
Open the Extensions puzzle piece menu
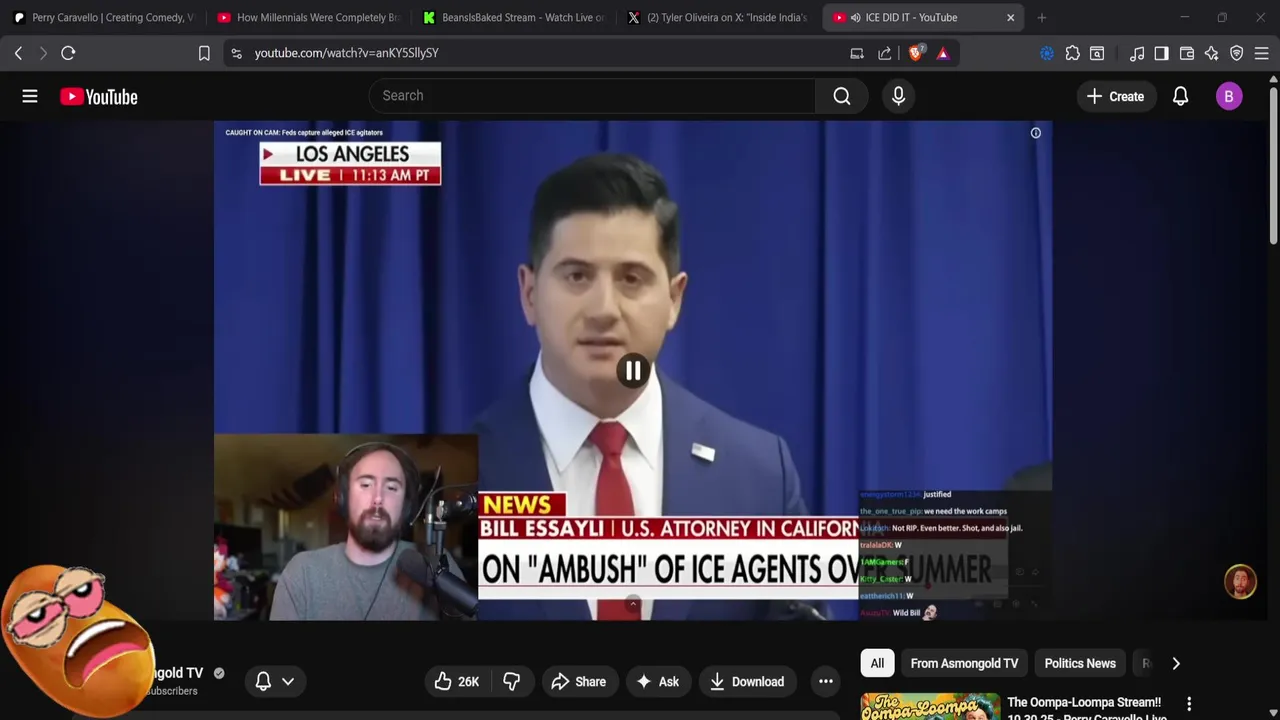1072,53
